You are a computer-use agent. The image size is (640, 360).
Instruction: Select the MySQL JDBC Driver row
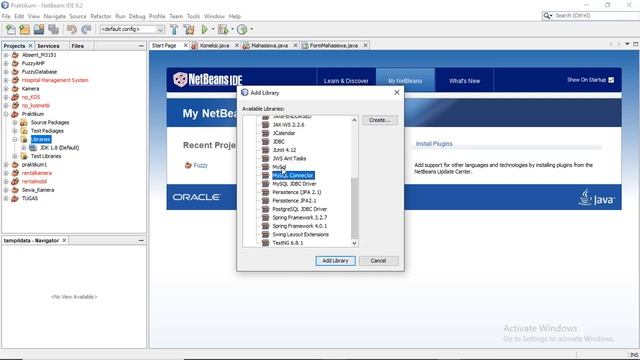(x=294, y=184)
